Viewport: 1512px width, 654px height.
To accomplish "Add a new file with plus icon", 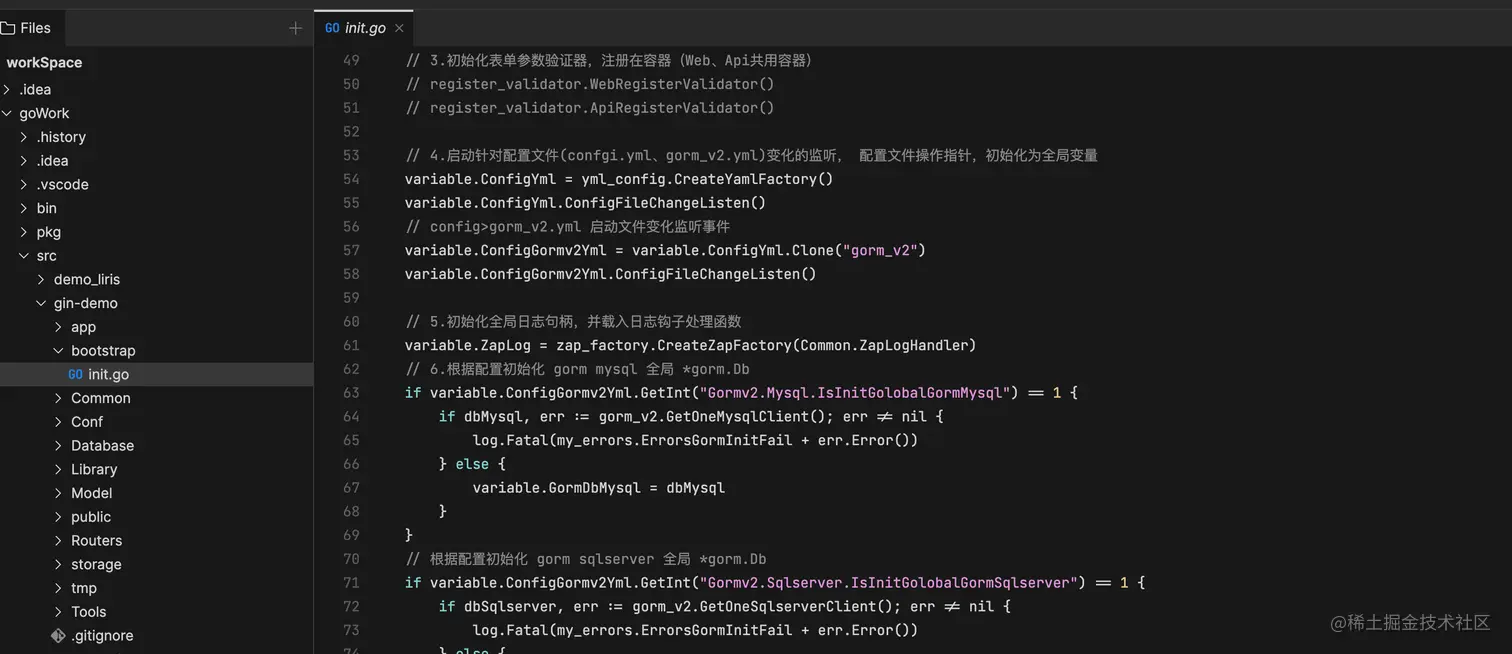I will (295, 28).
